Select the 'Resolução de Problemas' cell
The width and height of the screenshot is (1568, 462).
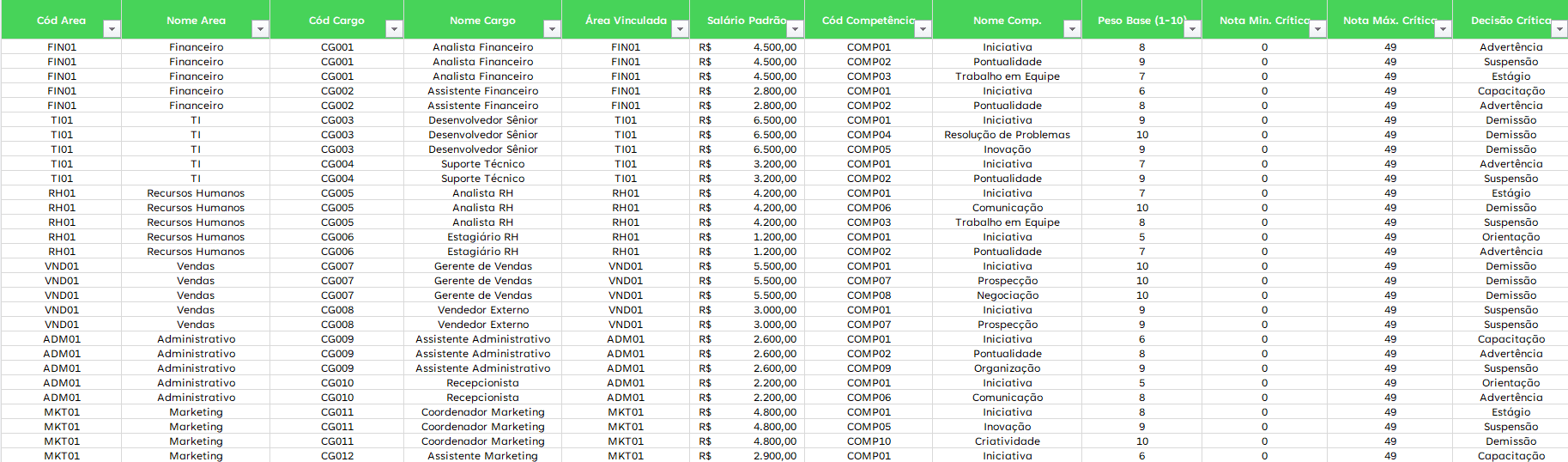click(1007, 135)
